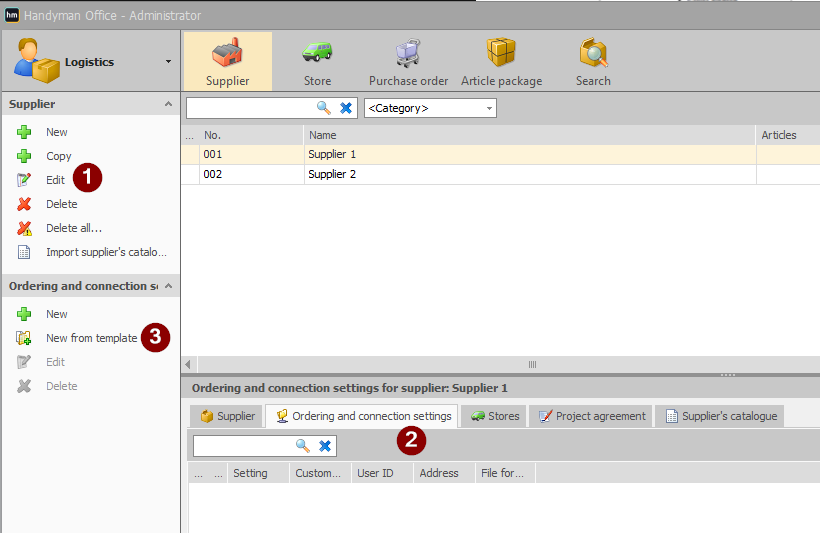Open the Purchase order shopping cart icon
The height and width of the screenshot is (533, 820).
coord(408,53)
